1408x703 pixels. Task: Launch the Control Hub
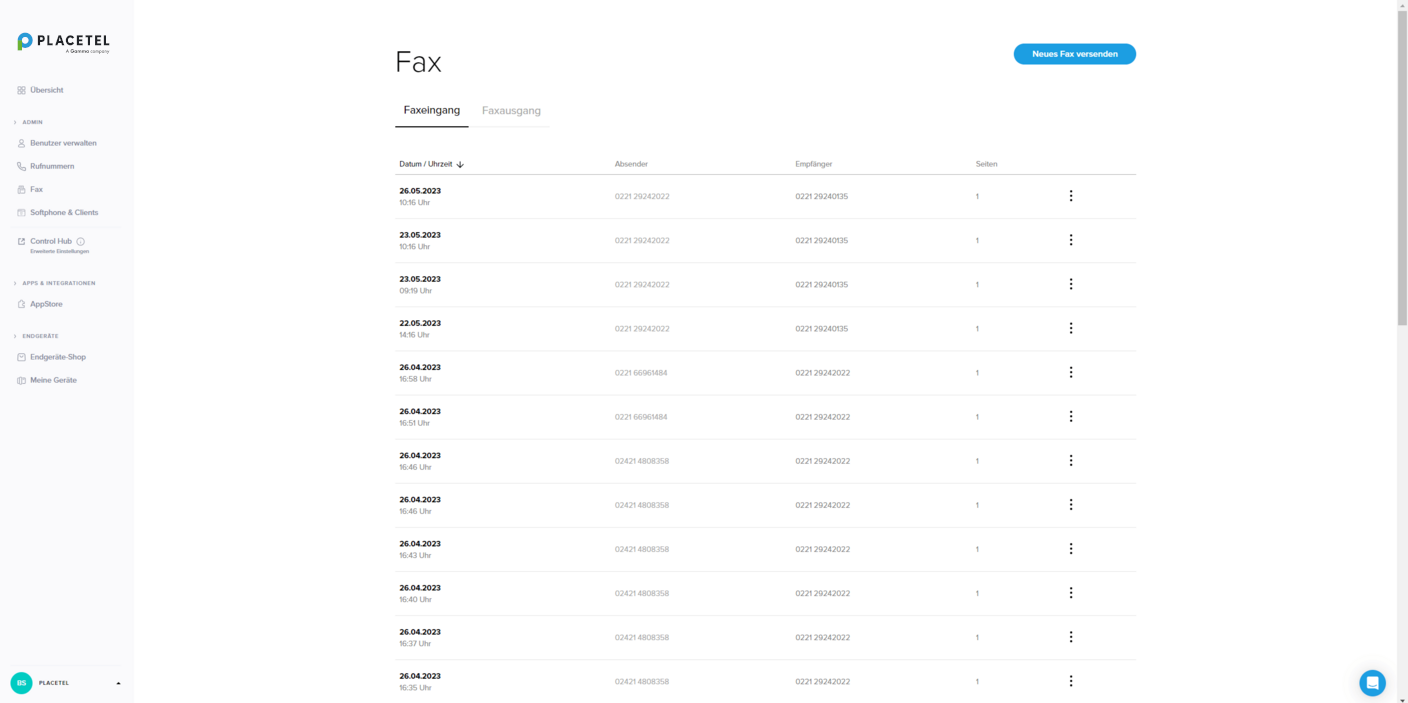click(x=51, y=241)
